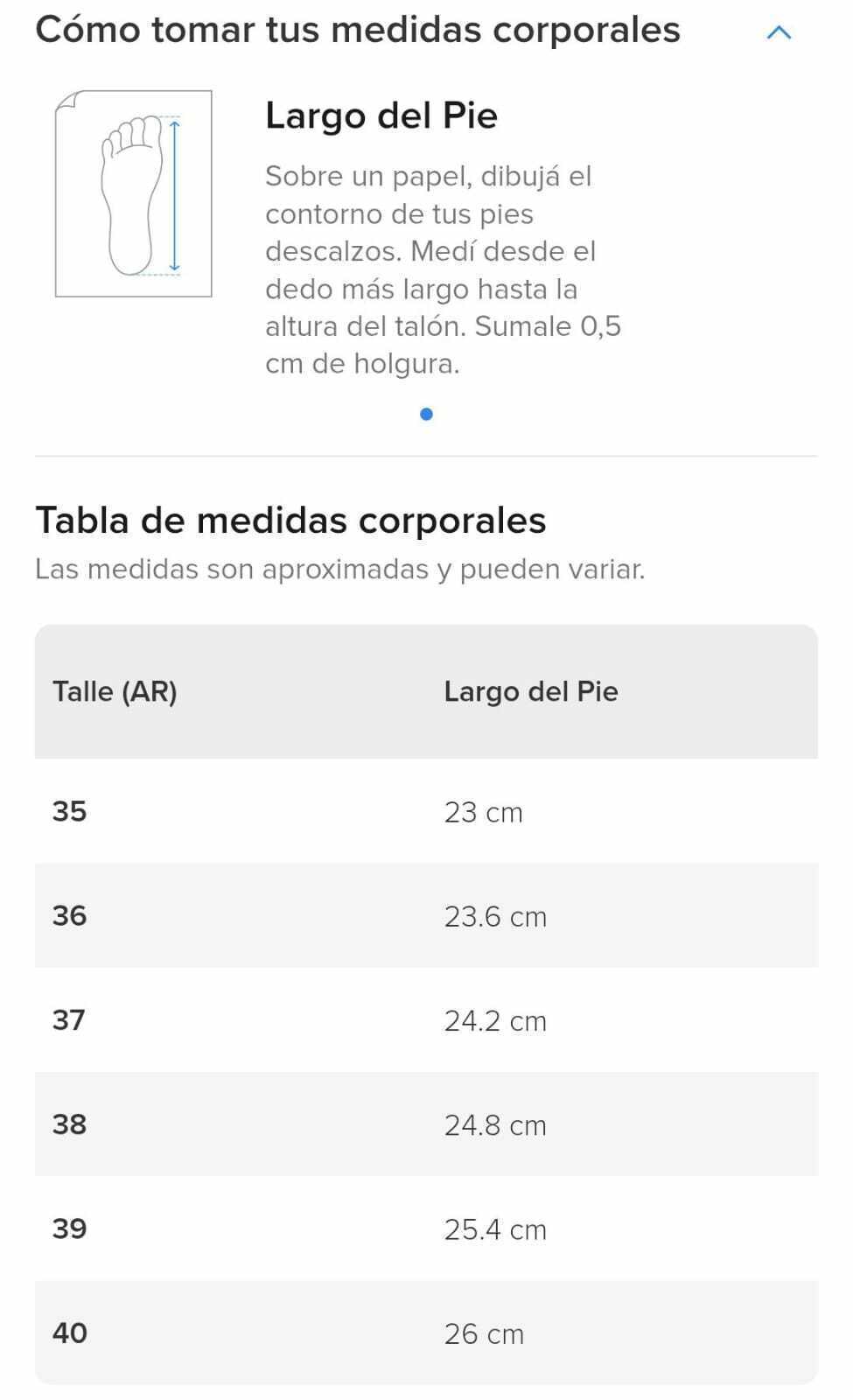Viewport: 853px width, 1400px height.
Task: Select the size 38 row
Action: coord(426,1123)
